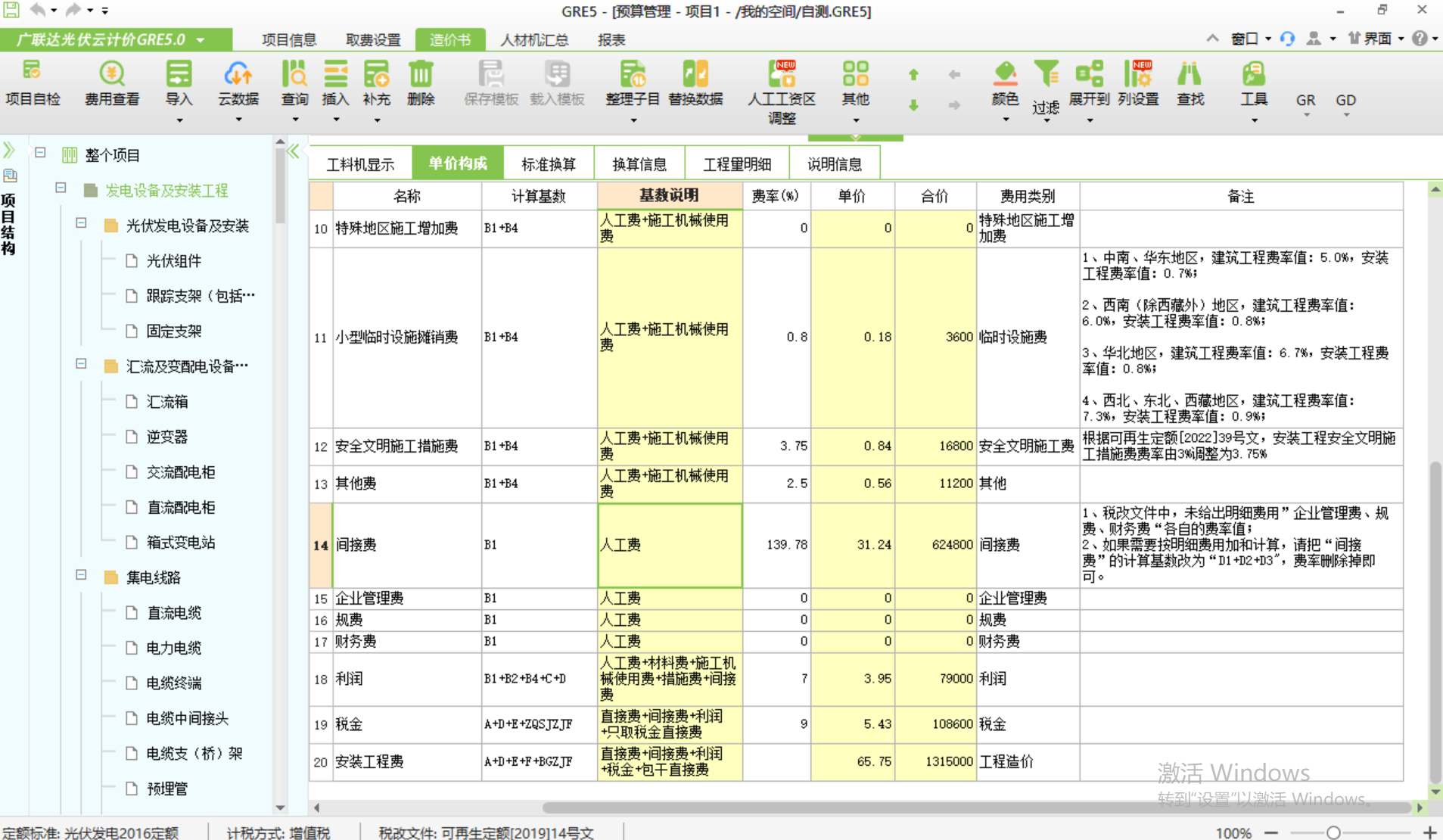Switch to the 取费设置 ribbon tab
Viewport: 1443px width, 840px height.
[x=372, y=39]
